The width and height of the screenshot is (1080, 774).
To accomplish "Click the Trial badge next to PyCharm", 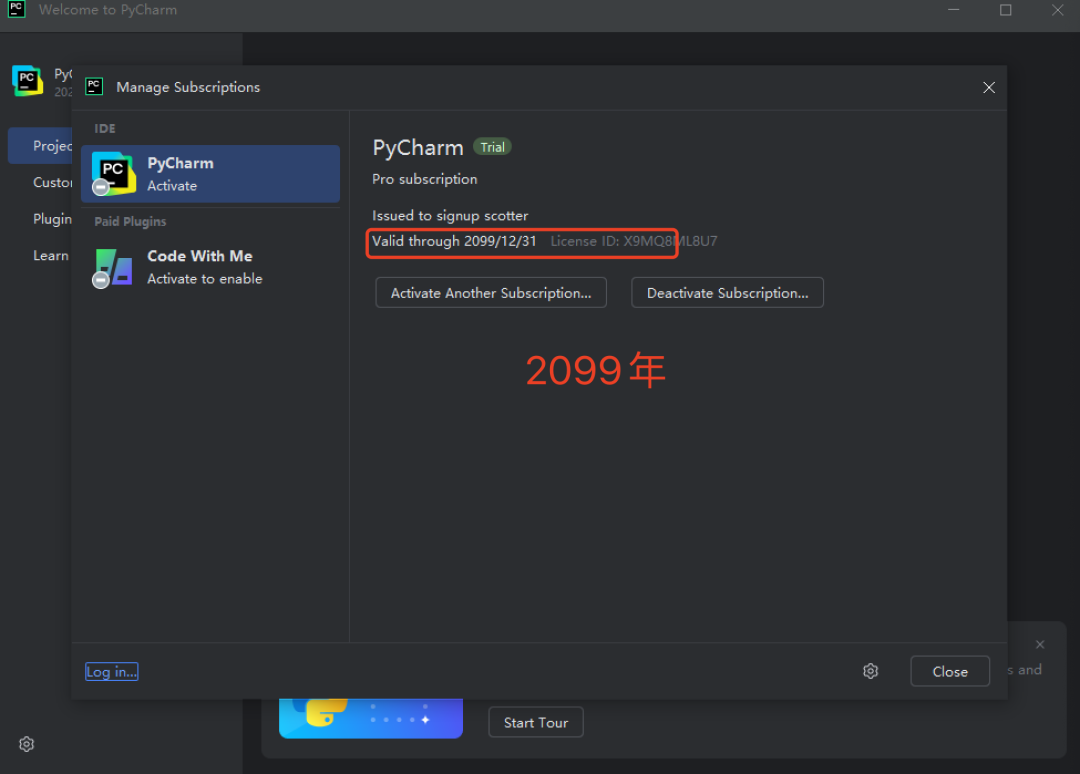I will [x=492, y=147].
